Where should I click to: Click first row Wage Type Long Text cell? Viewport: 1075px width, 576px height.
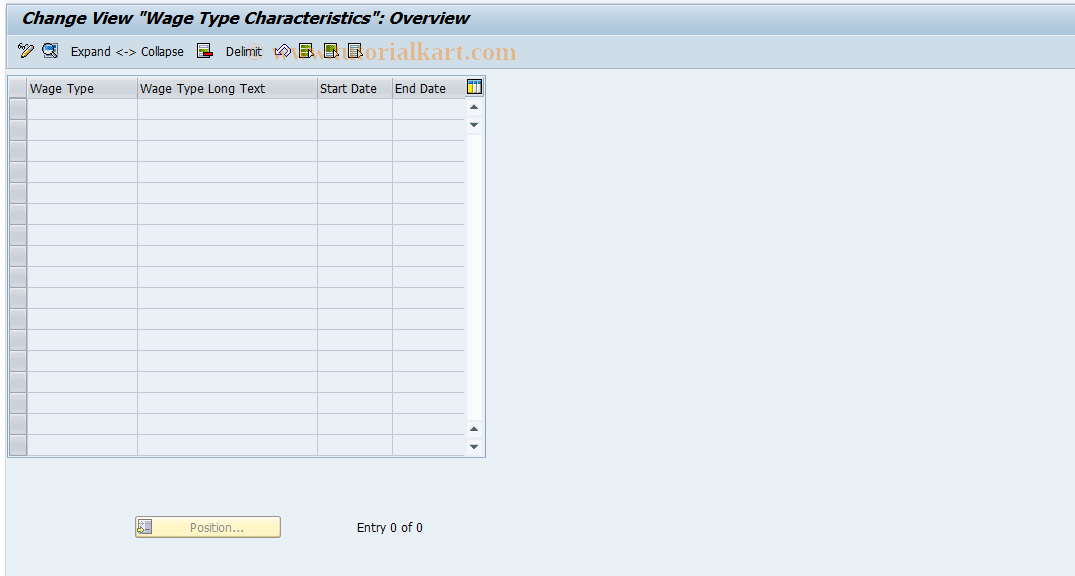point(228,109)
